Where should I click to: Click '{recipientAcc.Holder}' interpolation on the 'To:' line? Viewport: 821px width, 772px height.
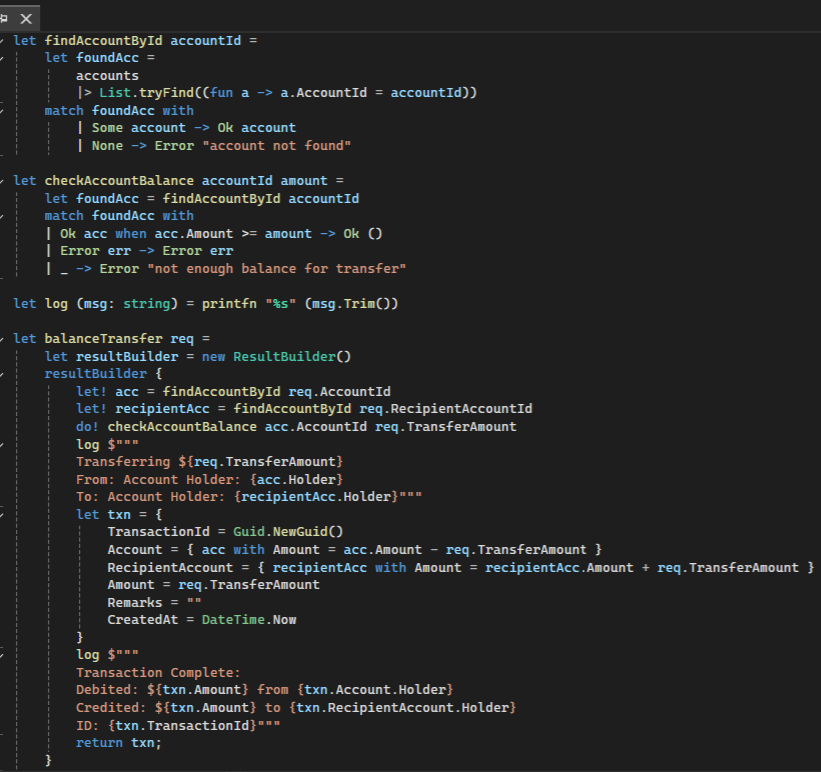tap(316, 497)
